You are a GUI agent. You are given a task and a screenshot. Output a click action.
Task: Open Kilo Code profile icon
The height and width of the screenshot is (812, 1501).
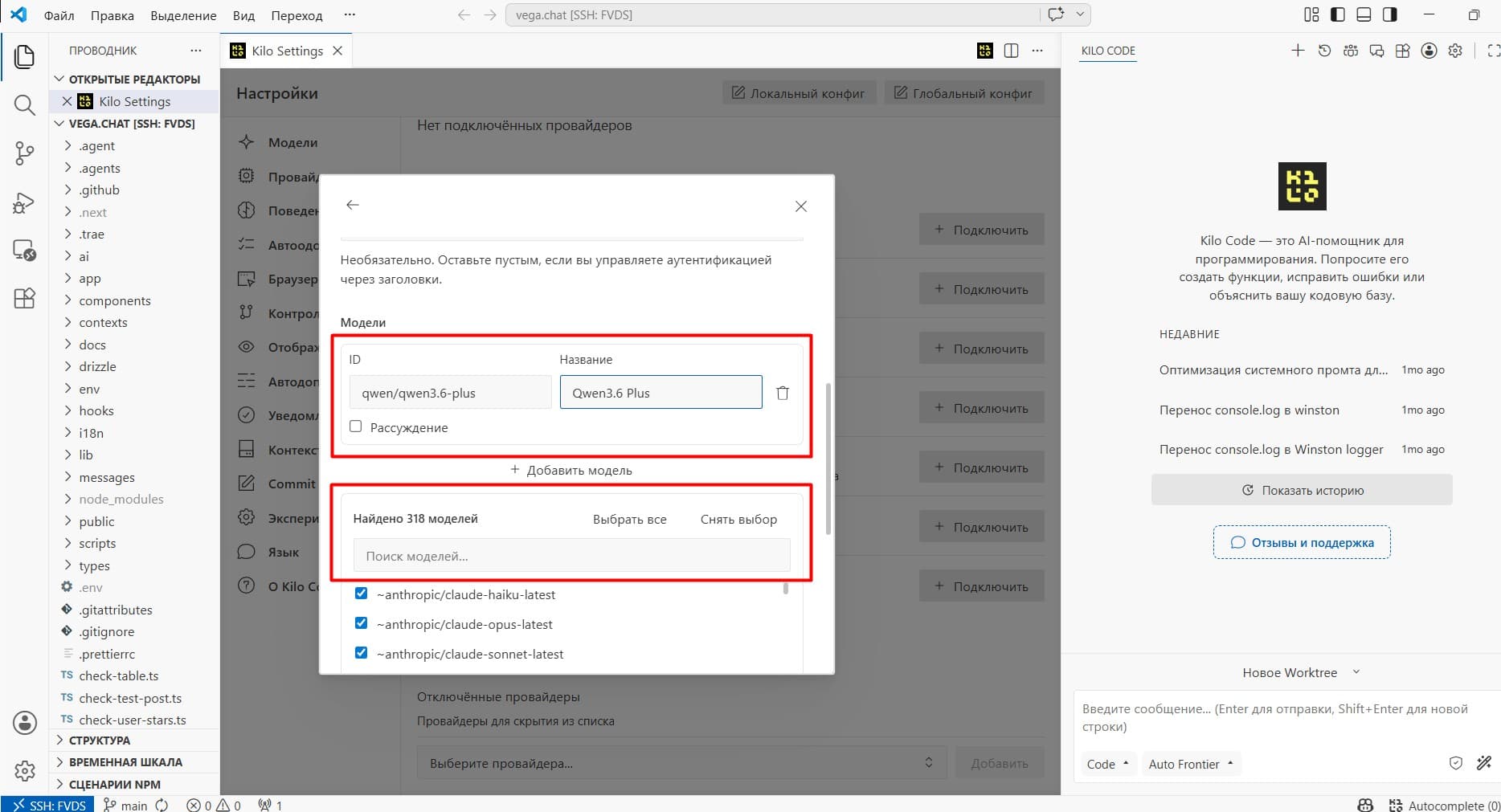point(1429,51)
